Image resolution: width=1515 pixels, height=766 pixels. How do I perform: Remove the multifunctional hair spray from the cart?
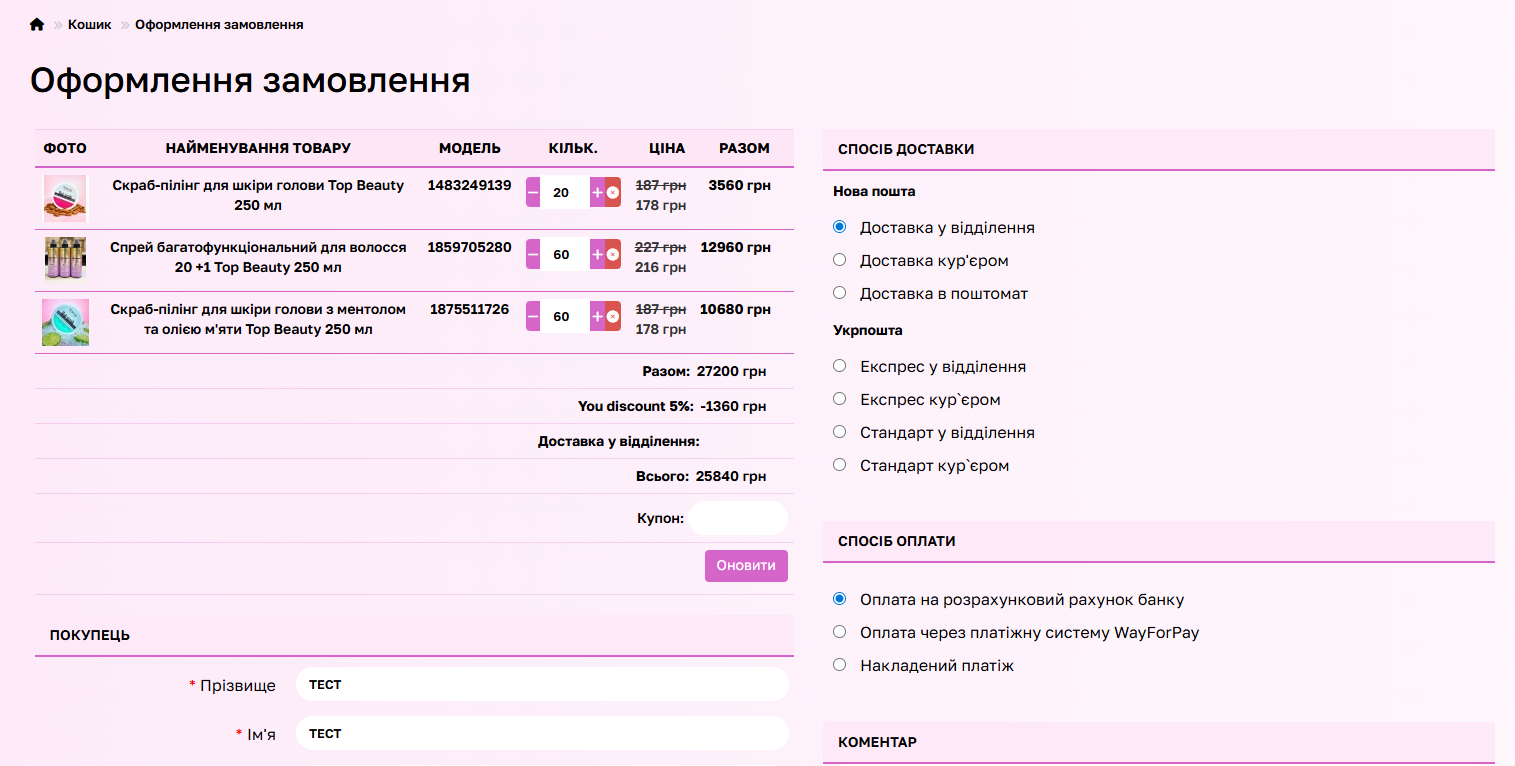(613, 255)
